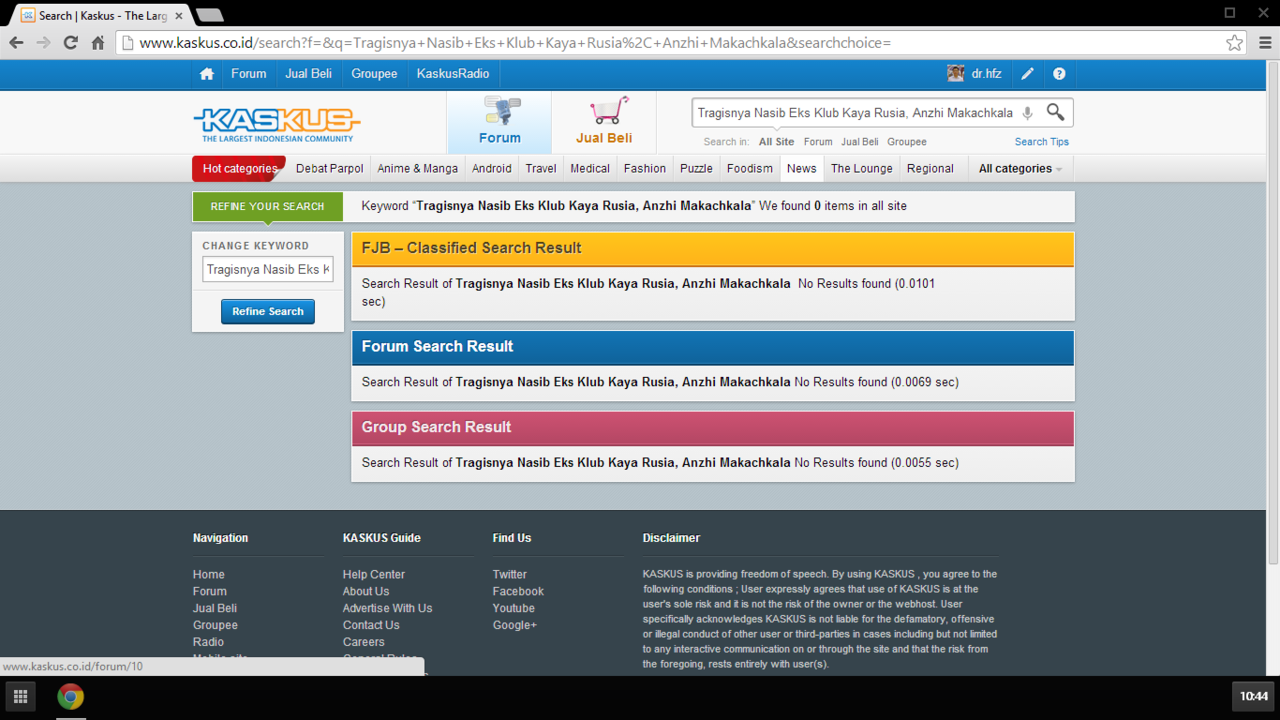Reload the page in the browser
The height and width of the screenshot is (720, 1280).
pos(70,42)
